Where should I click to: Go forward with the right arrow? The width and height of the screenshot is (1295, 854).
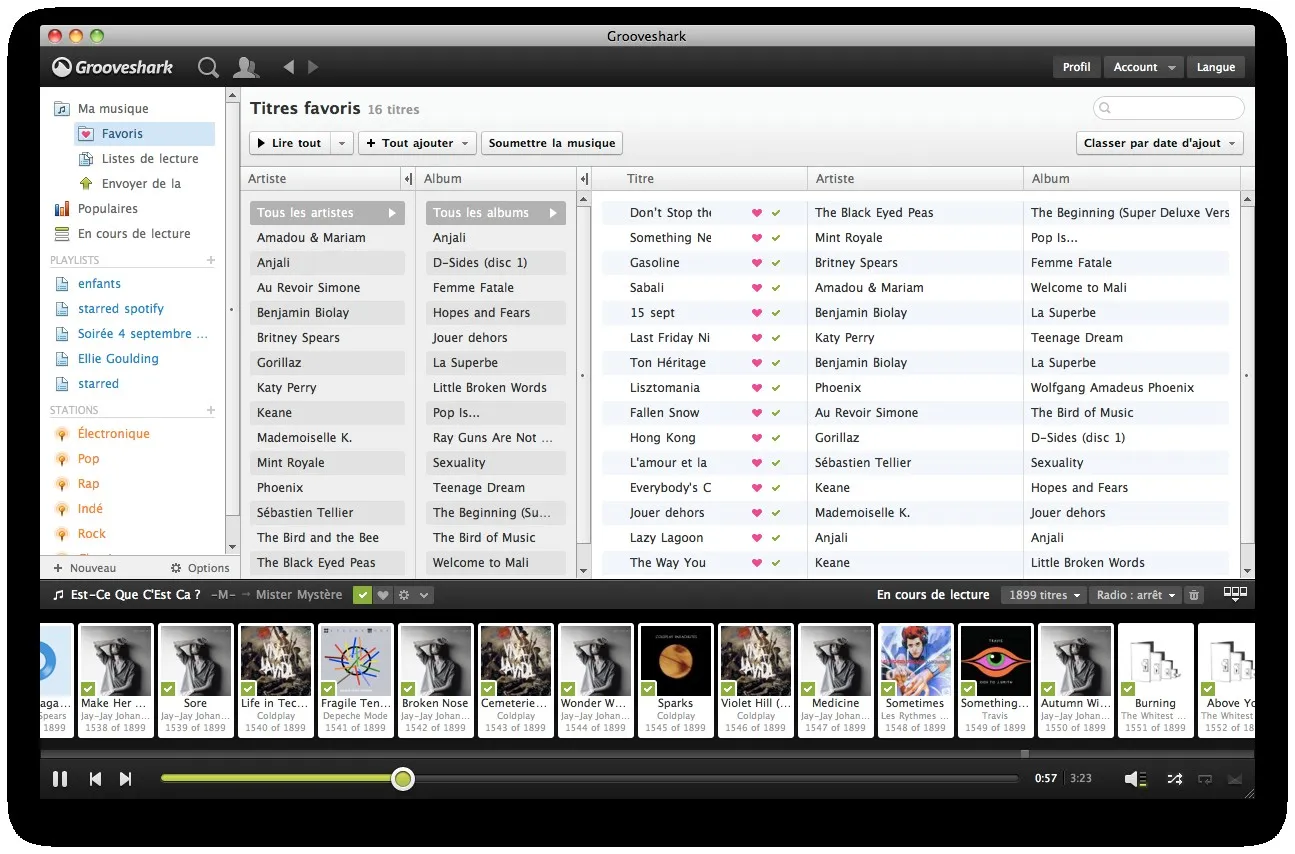click(x=313, y=67)
